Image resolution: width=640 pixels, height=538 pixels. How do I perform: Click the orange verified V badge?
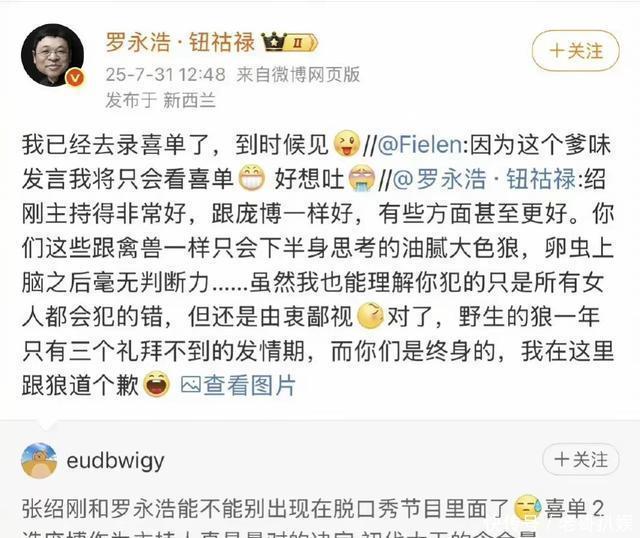tap(75, 78)
